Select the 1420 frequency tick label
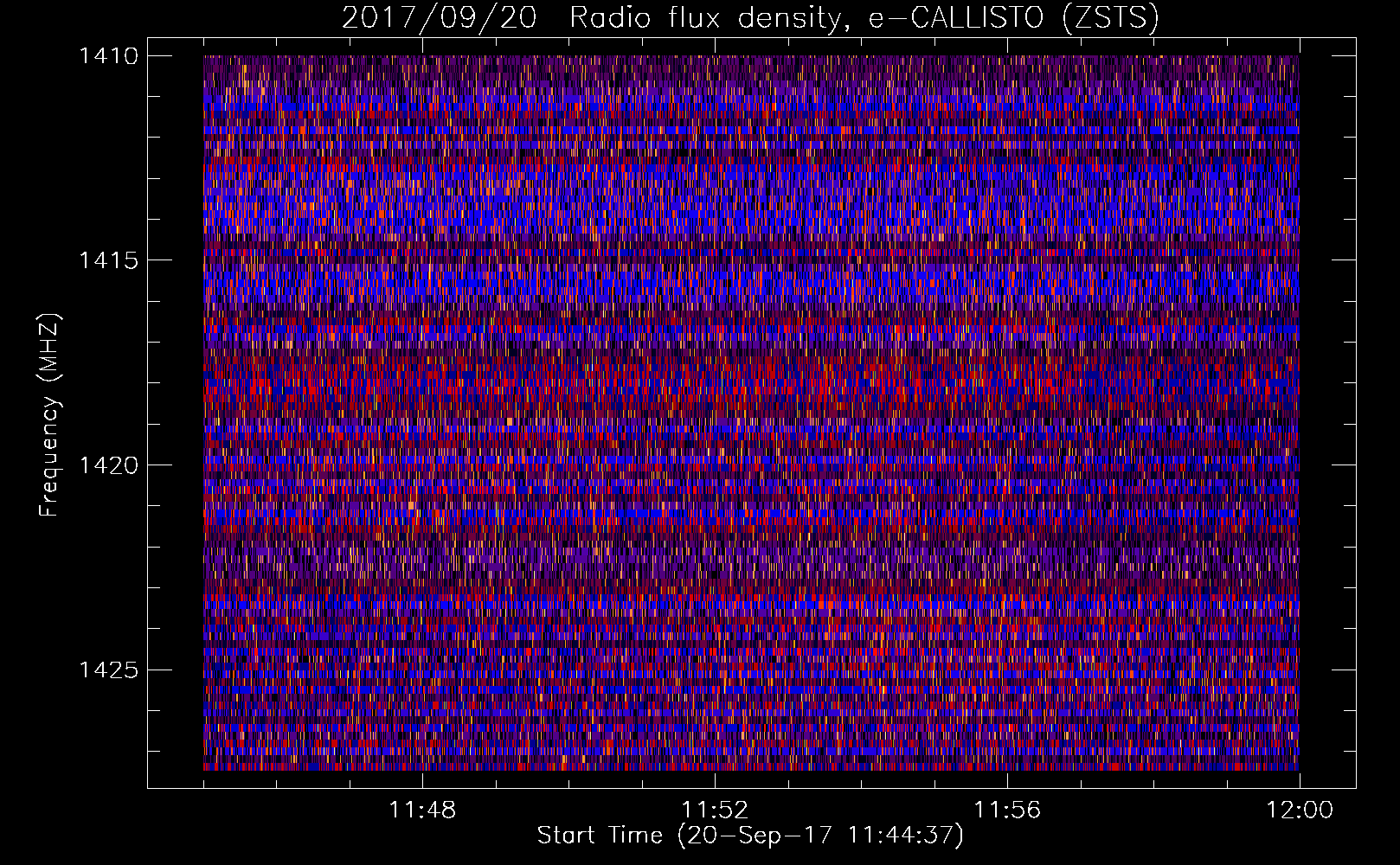This screenshot has height=865, width=1400. 108,465
